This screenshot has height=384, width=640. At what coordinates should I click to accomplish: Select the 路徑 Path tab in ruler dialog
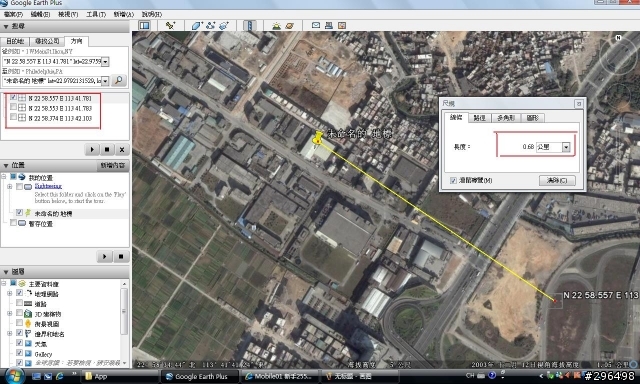tap(480, 118)
